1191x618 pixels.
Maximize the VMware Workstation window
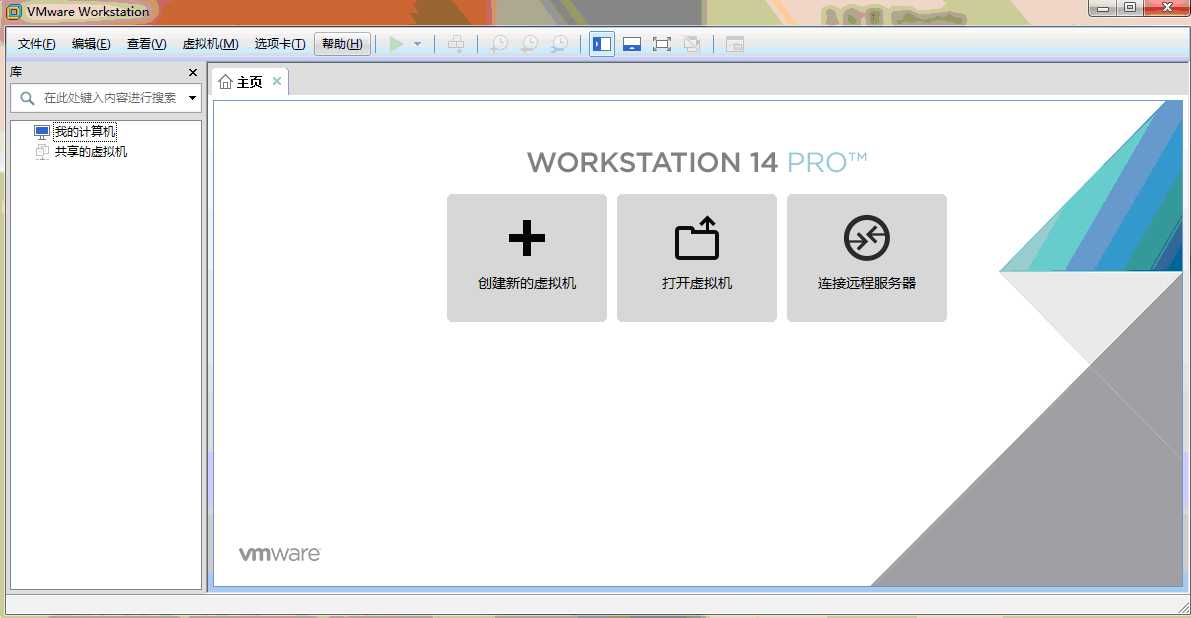[x=1129, y=8]
